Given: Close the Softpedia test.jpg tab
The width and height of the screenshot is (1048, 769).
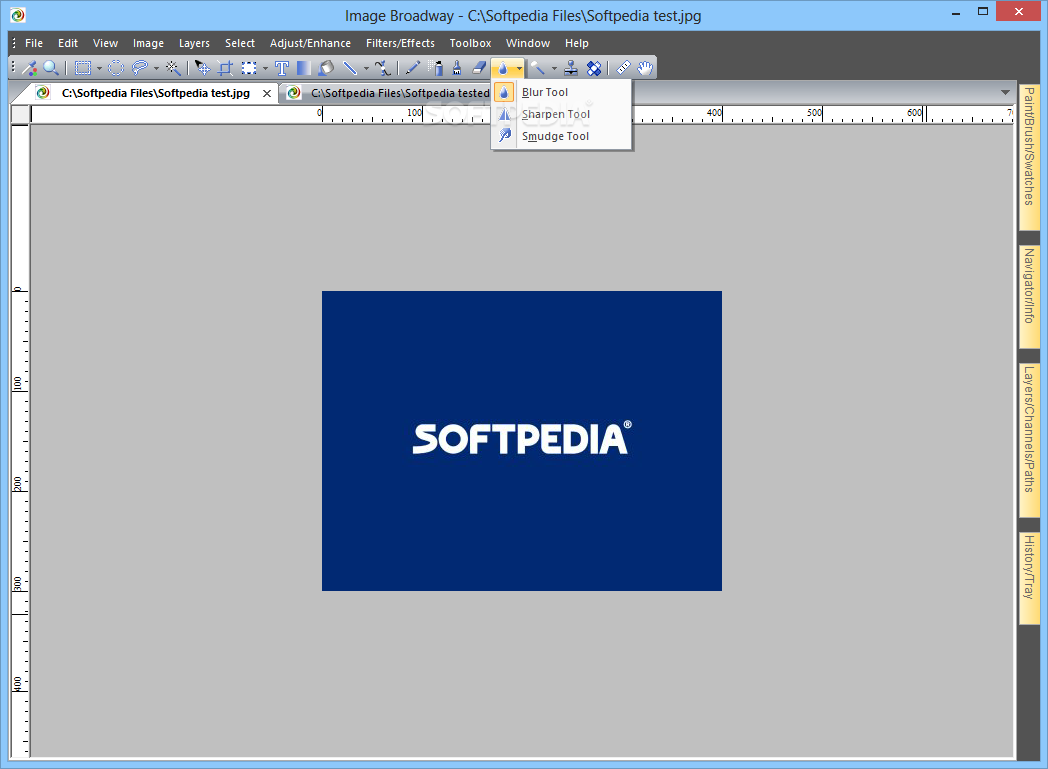Looking at the screenshot, I should coord(267,94).
